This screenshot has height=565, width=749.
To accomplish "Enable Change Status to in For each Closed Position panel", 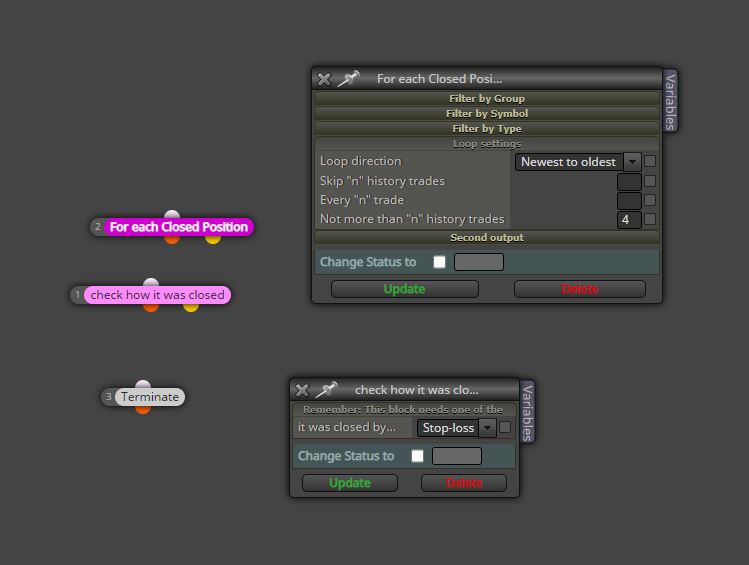I will pos(439,262).
